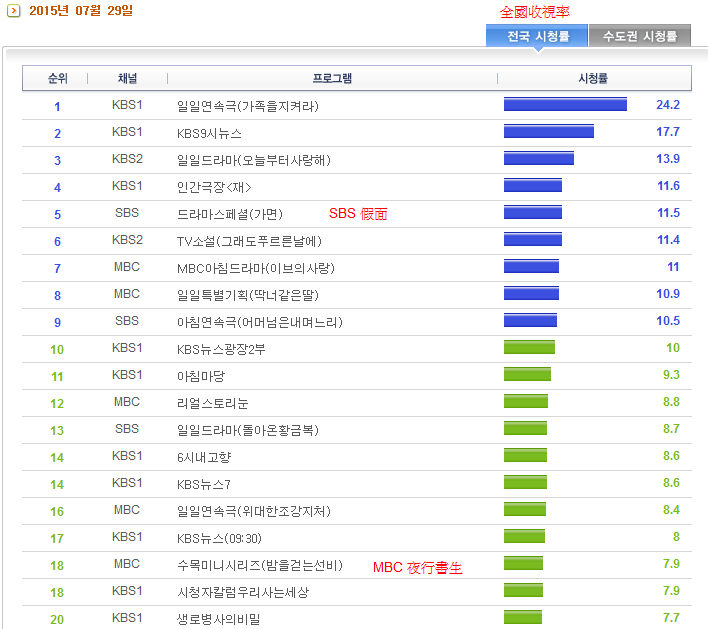Click the 채널 column header

pyautogui.click(x=127, y=79)
